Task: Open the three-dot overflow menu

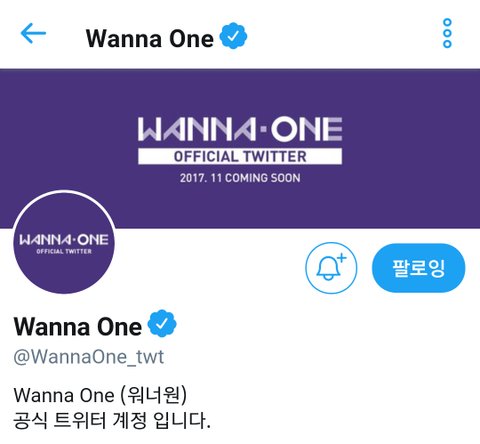Action: click(447, 33)
